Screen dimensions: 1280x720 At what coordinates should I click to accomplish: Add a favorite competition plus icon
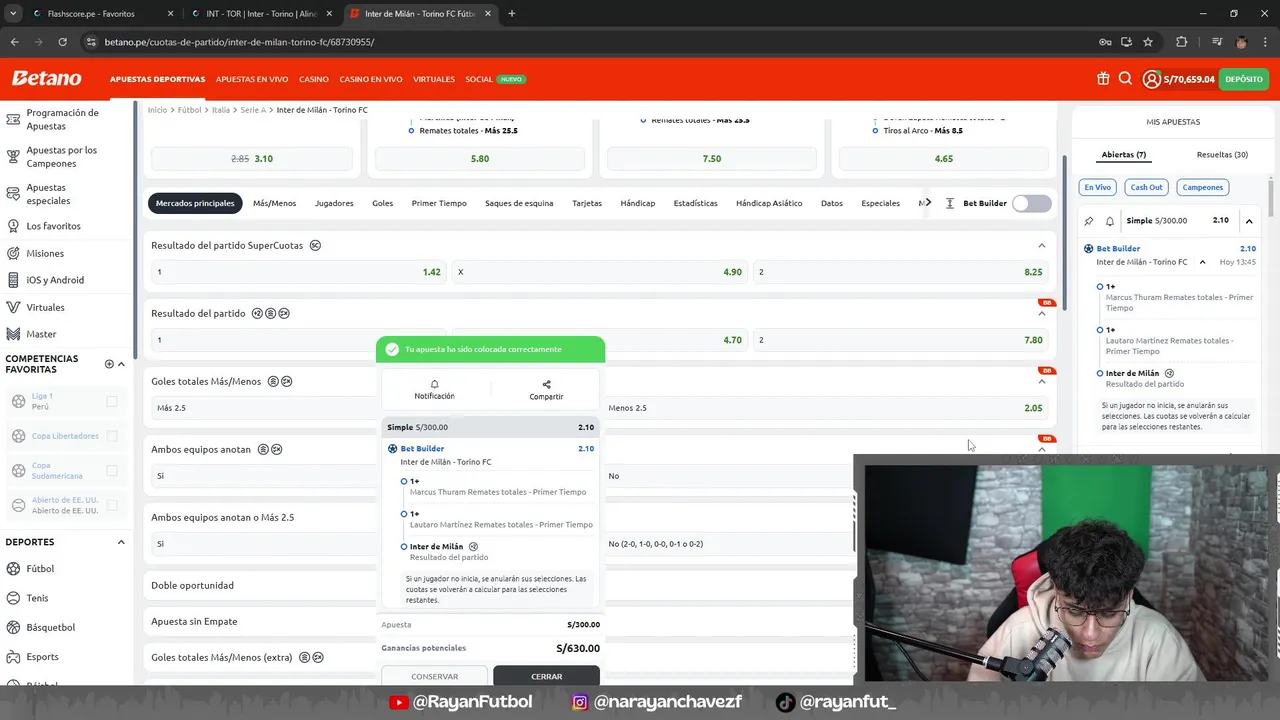click(109, 364)
